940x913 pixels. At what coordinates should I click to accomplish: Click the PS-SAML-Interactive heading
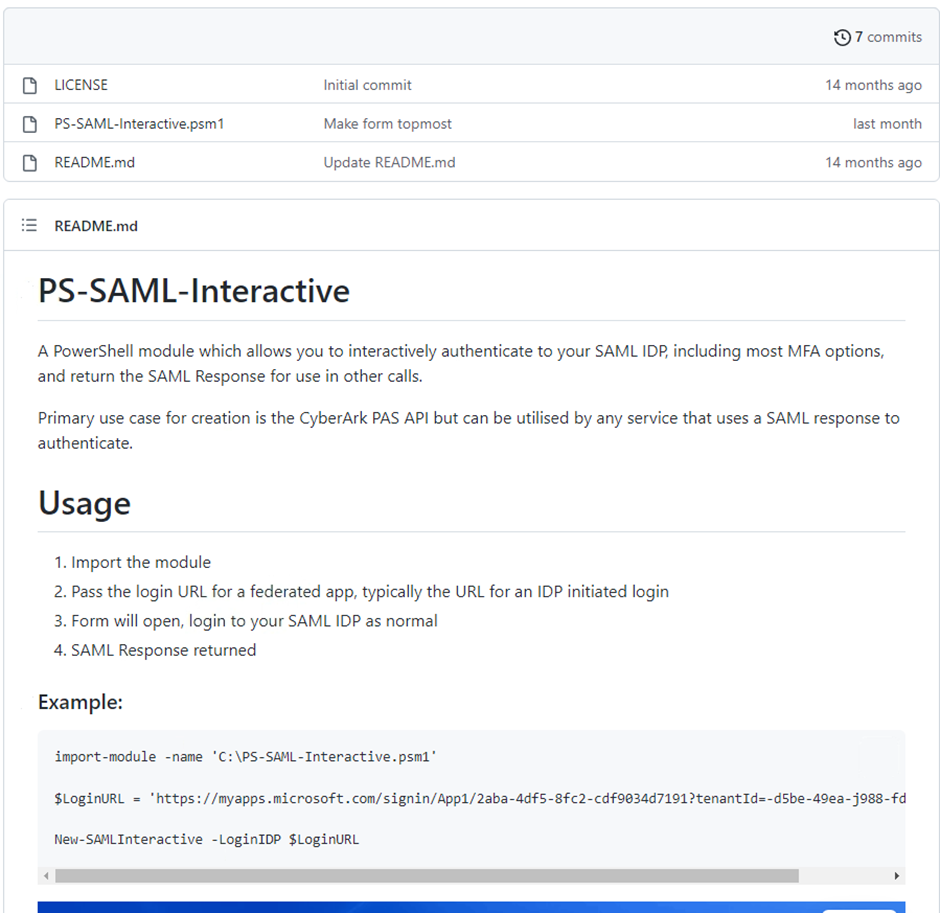193,291
